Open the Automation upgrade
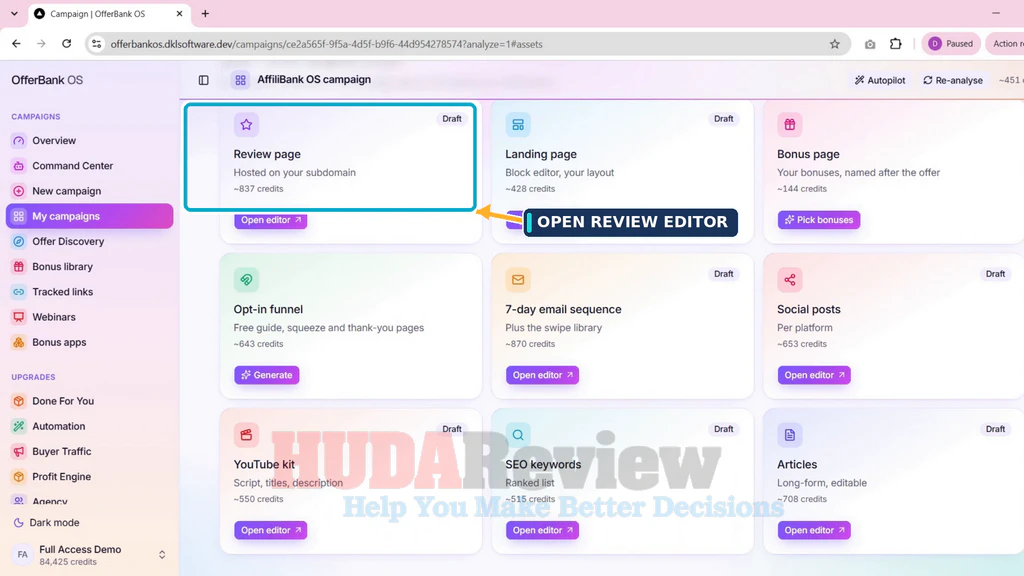Image resolution: width=1024 pixels, height=576 pixels. [x=89, y=426]
